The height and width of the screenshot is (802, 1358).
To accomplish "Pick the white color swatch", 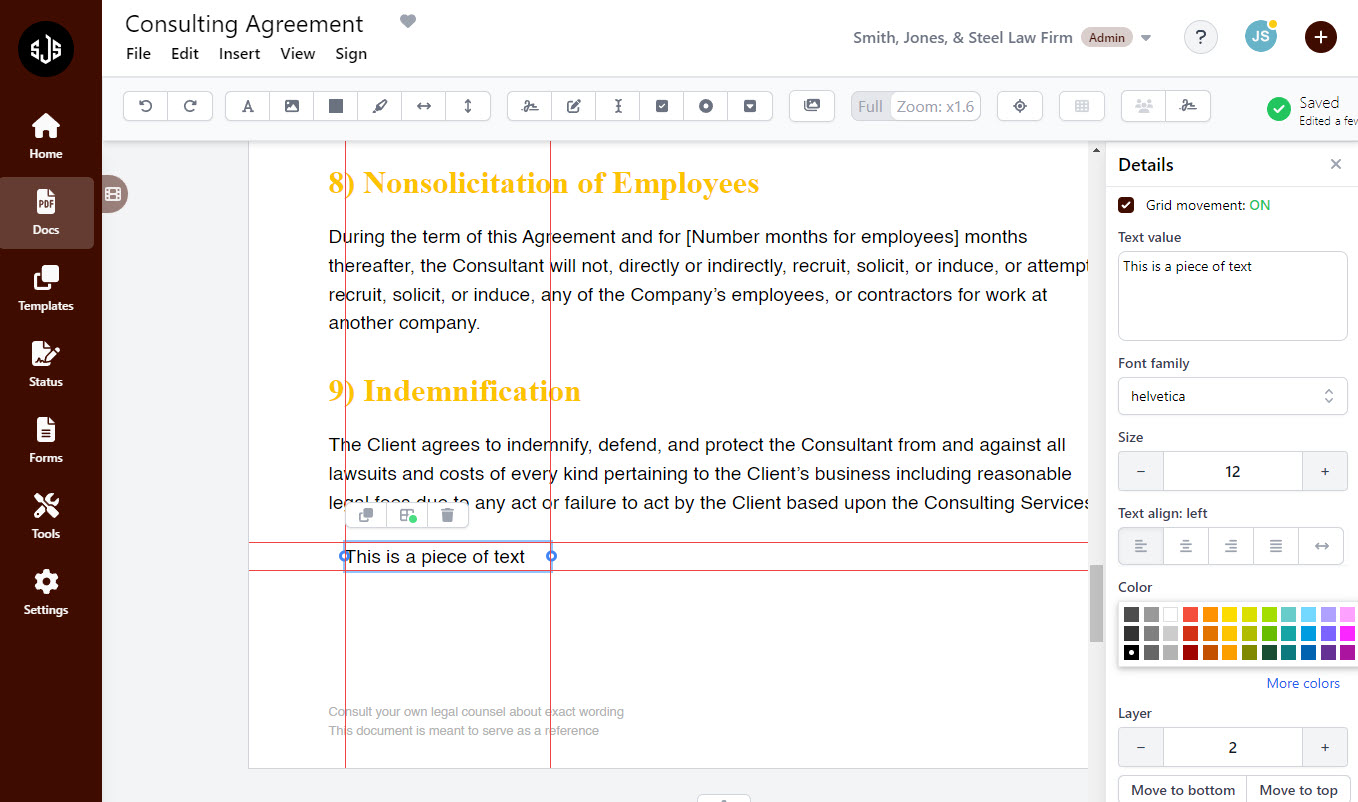I will tap(1170, 614).
